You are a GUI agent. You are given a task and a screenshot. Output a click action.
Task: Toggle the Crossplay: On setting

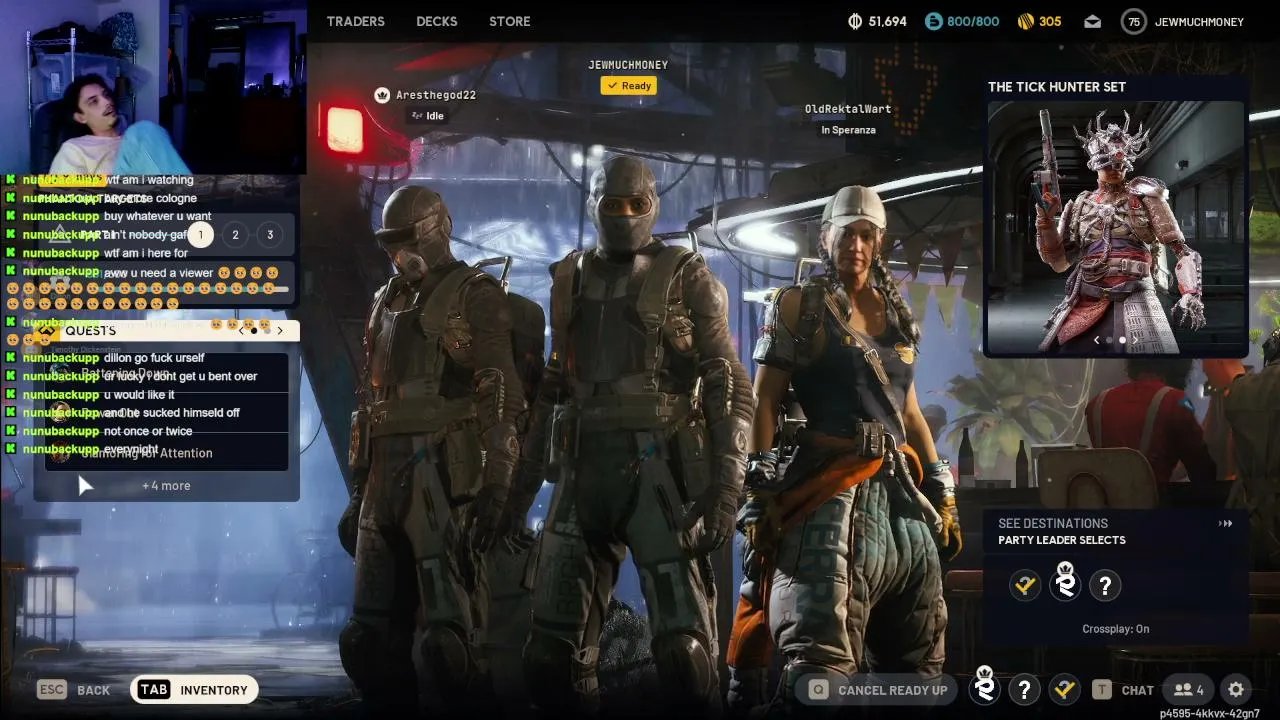tap(1116, 629)
